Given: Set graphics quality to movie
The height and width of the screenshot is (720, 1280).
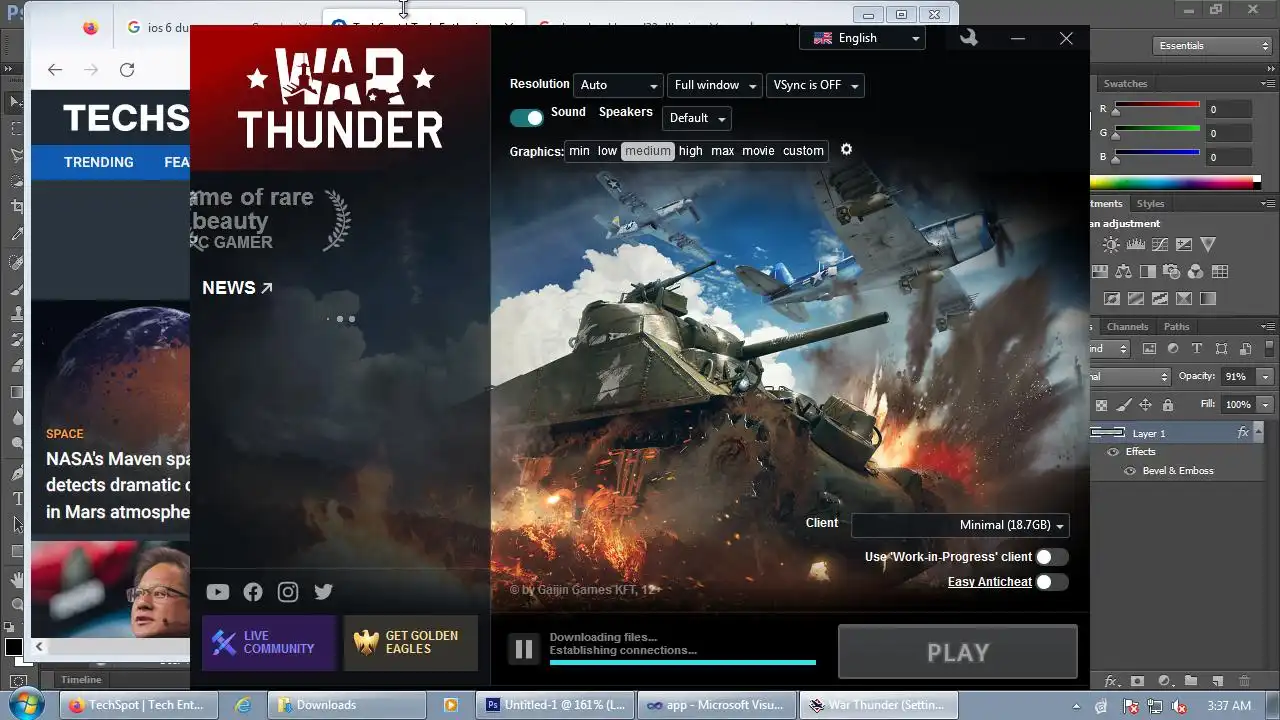Looking at the screenshot, I should [758, 151].
